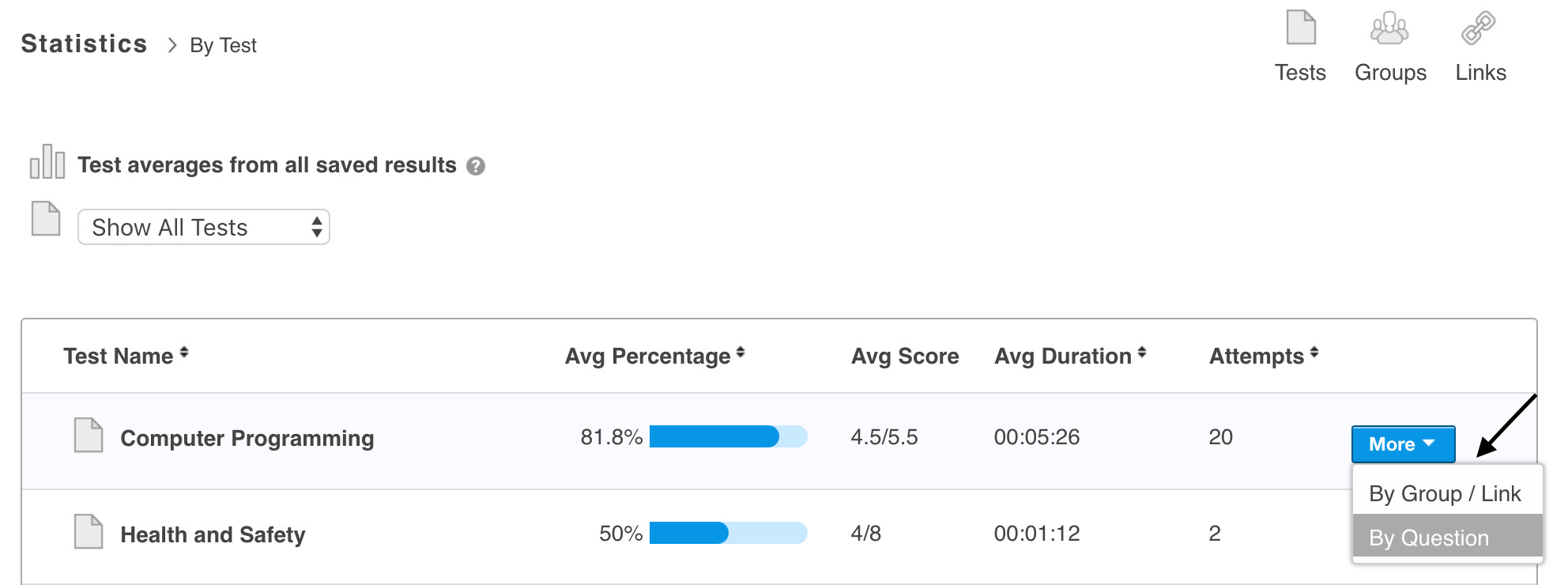Image resolution: width=1568 pixels, height=585 pixels.
Task: Expand the More dropdown button
Action: click(1403, 444)
